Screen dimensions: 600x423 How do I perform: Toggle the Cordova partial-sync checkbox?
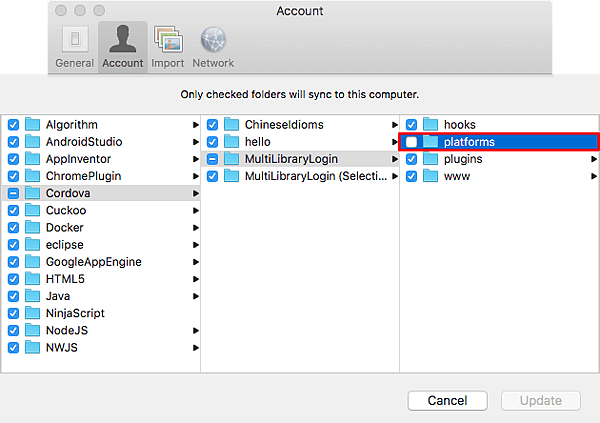click(x=13, y=194)
